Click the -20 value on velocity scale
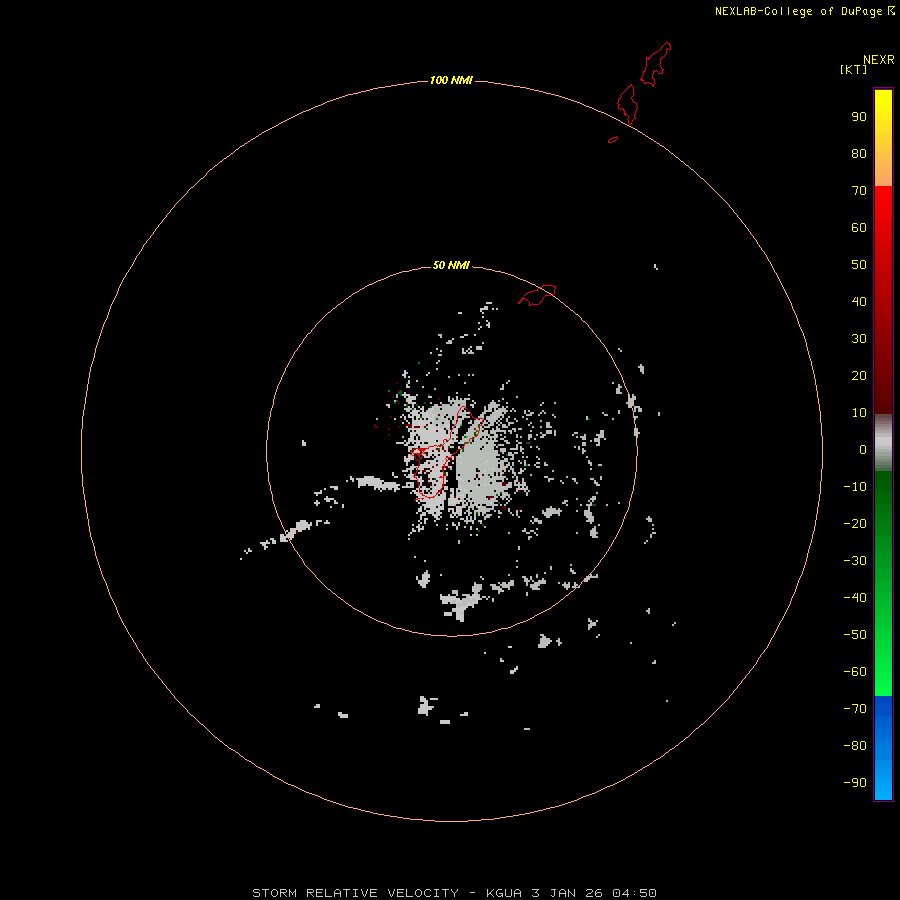 point(855,524)
